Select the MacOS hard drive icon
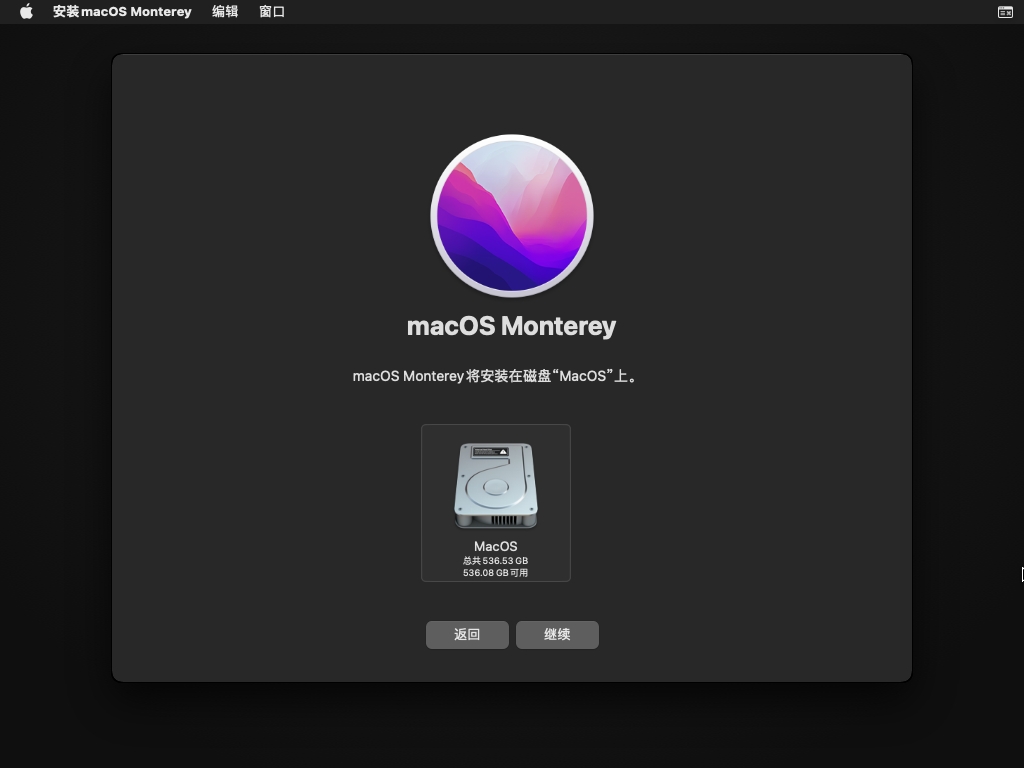This screenshot has width=1024, height=768. [x=496, y=486]
